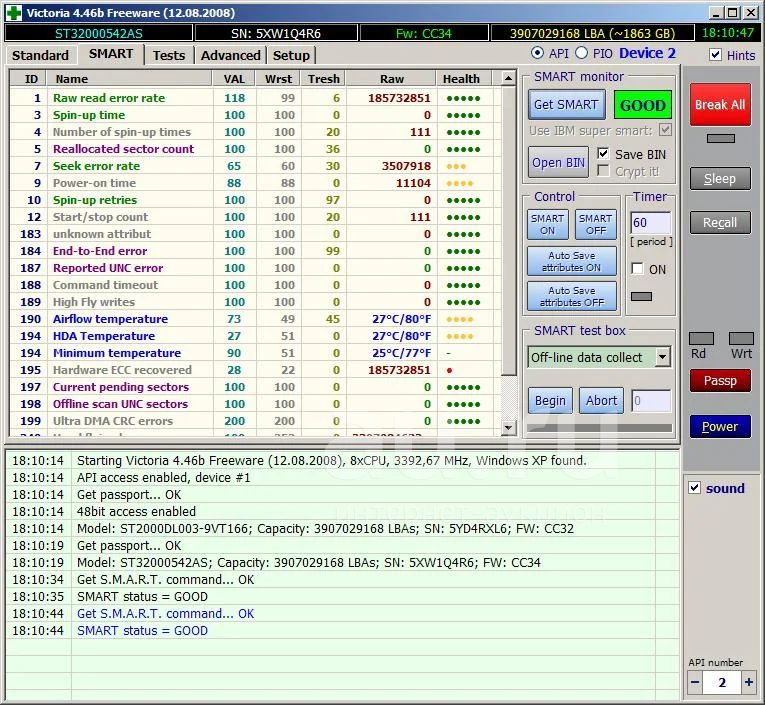Decrease API number with minus button
Screen dimensions: 765x705
pos(695,682)
